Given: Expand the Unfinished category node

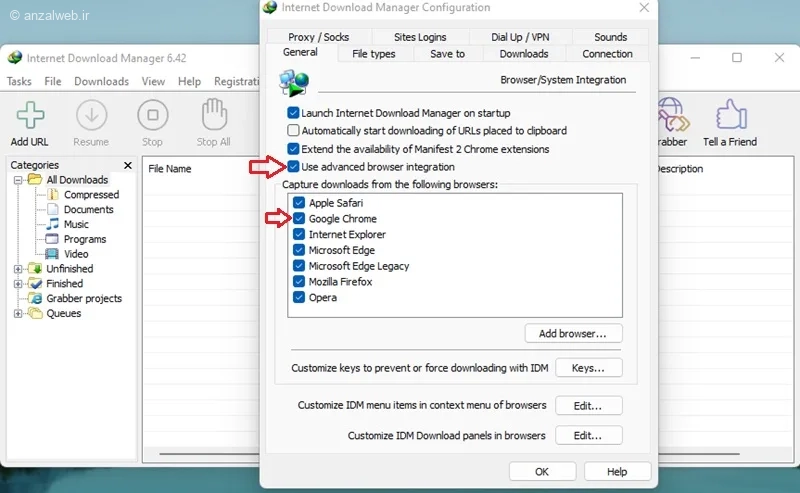Looking at the screenshot, I should 18,269.
